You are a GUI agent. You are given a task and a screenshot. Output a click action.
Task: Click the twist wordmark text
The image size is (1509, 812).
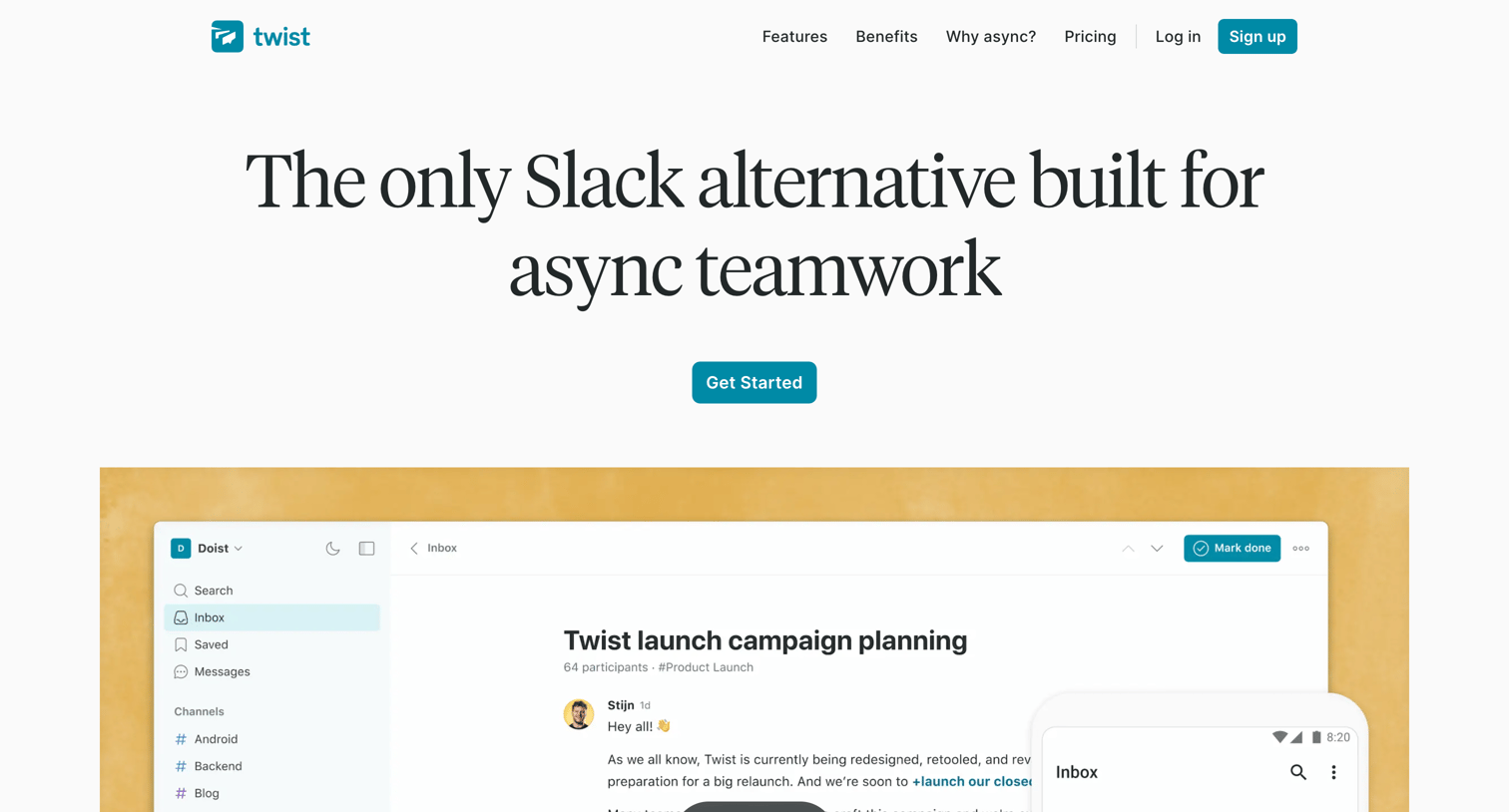click(x=281, y=37)
